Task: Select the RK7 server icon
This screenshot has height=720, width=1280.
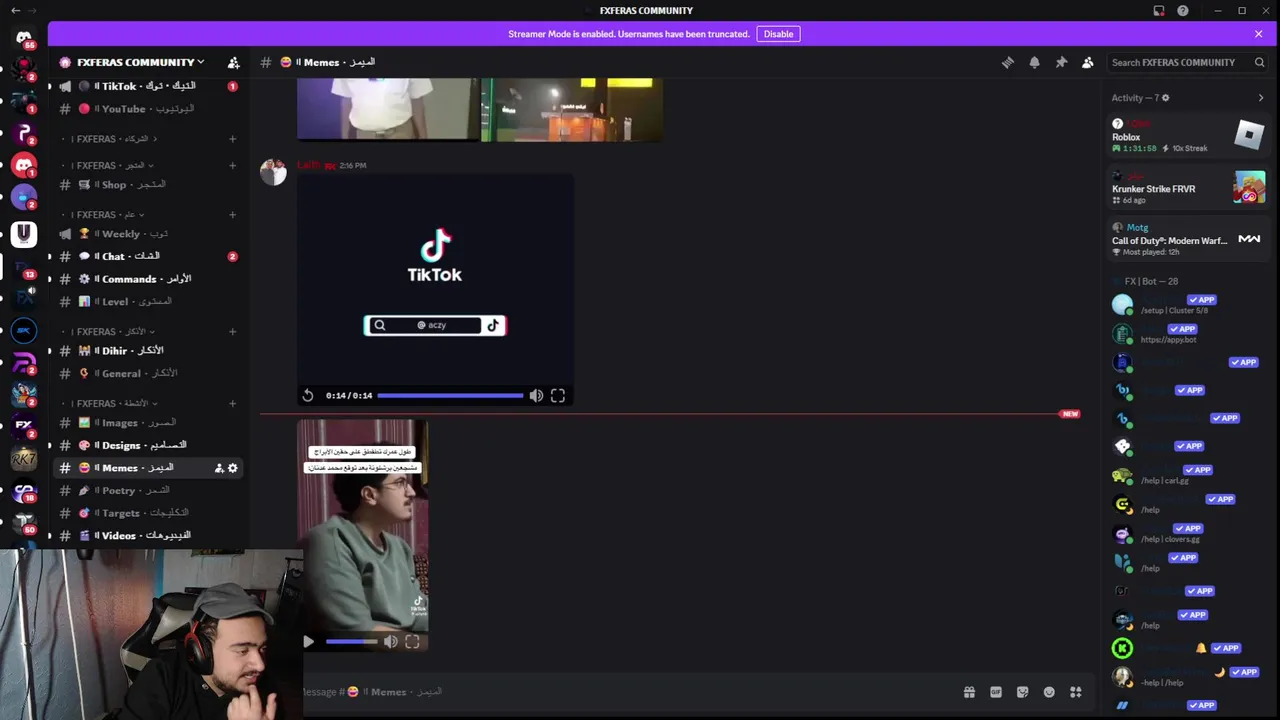Action: [24, 459]
